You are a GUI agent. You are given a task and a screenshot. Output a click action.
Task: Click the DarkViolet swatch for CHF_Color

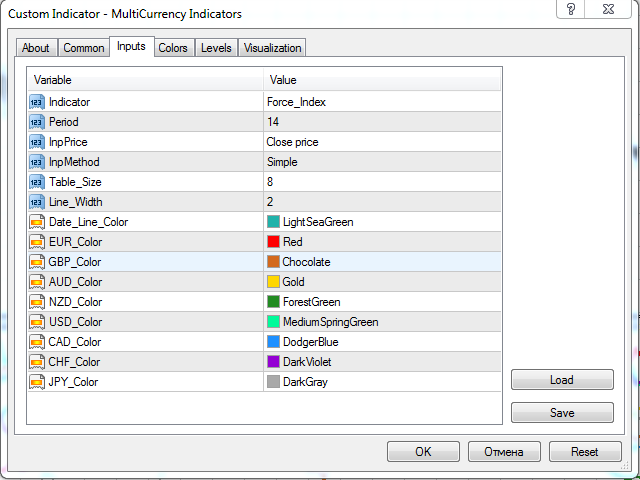273,362
